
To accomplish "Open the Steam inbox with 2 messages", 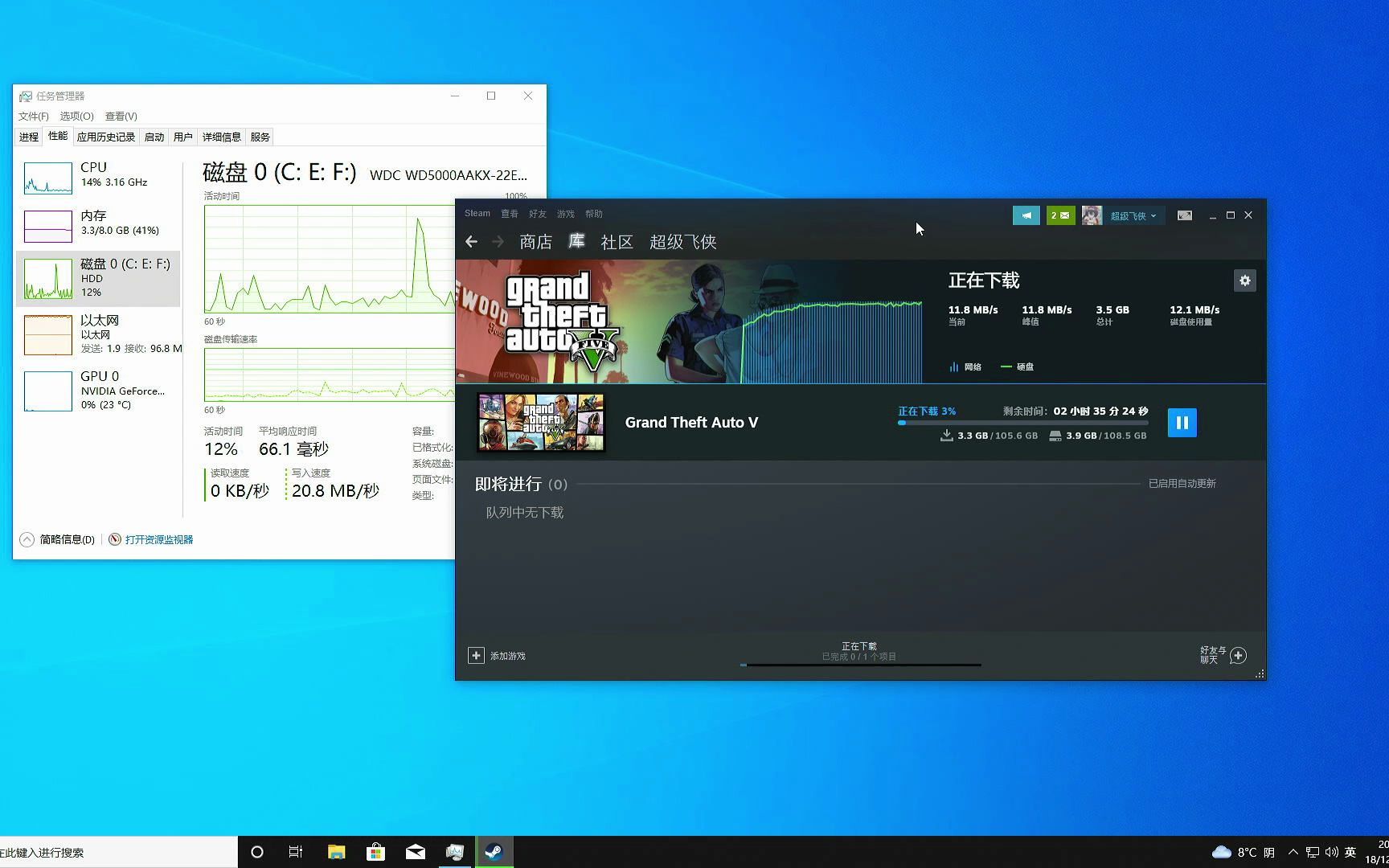I will (x=1060, y=215).
